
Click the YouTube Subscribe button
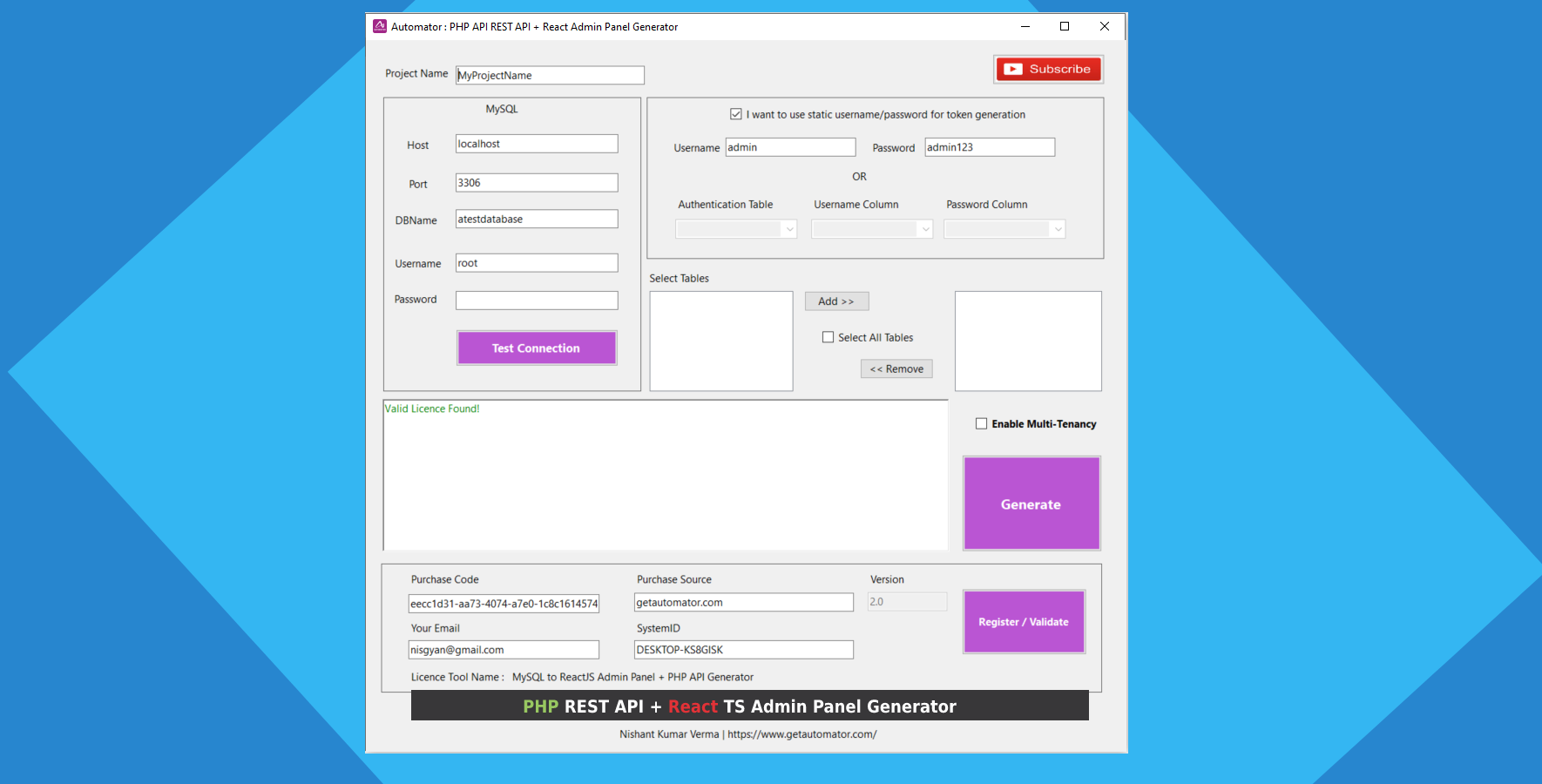click(x=1049, y=69)
